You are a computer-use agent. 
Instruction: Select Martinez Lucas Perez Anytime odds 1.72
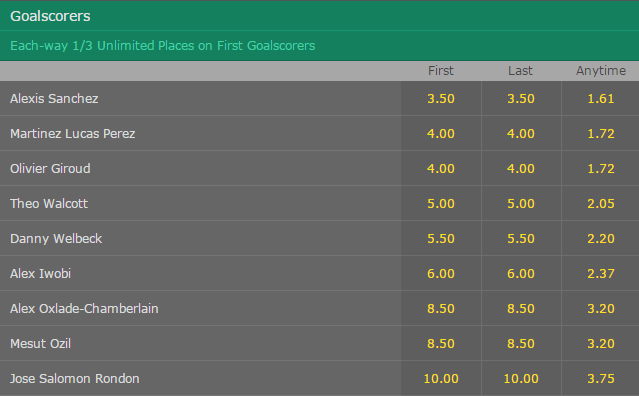[601, 134]
